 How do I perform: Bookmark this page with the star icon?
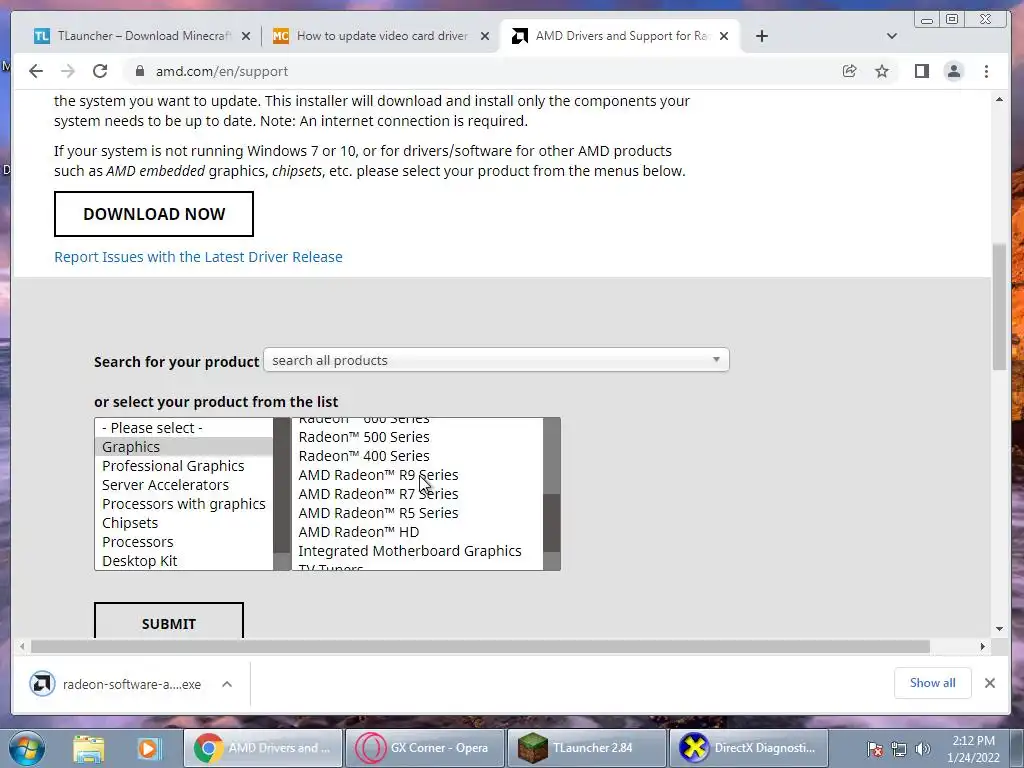(x=882, y=71)
